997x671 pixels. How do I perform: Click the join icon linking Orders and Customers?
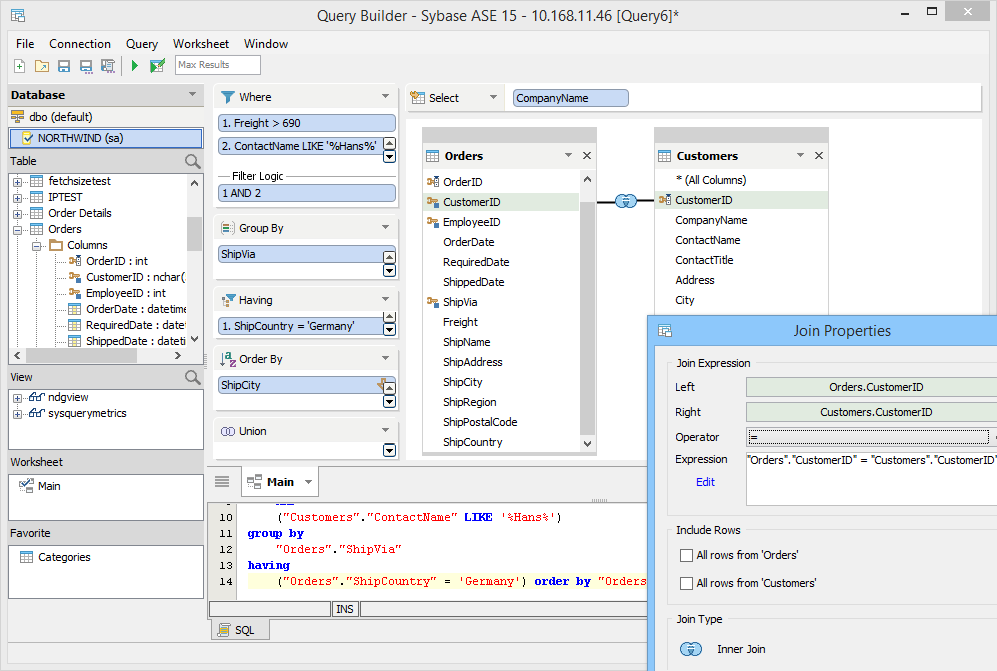[x=626, y=202]
